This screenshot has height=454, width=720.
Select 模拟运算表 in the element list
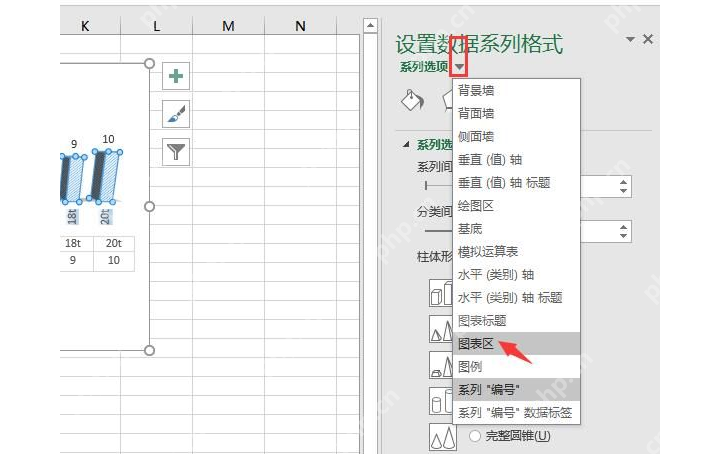point(516,252)
